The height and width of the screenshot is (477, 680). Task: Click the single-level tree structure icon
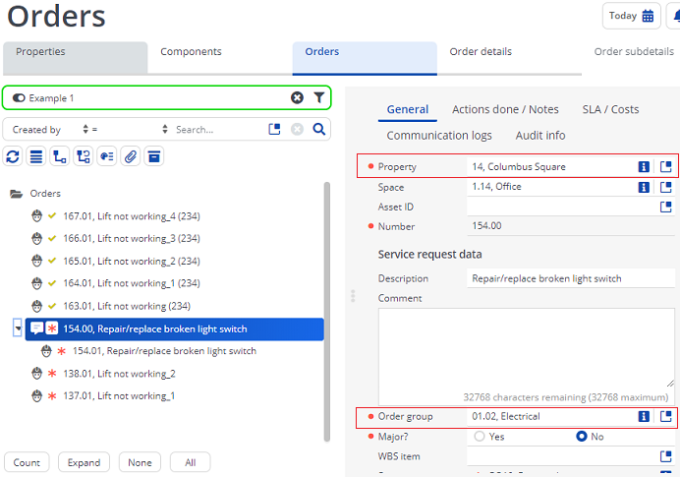[59, 157]
